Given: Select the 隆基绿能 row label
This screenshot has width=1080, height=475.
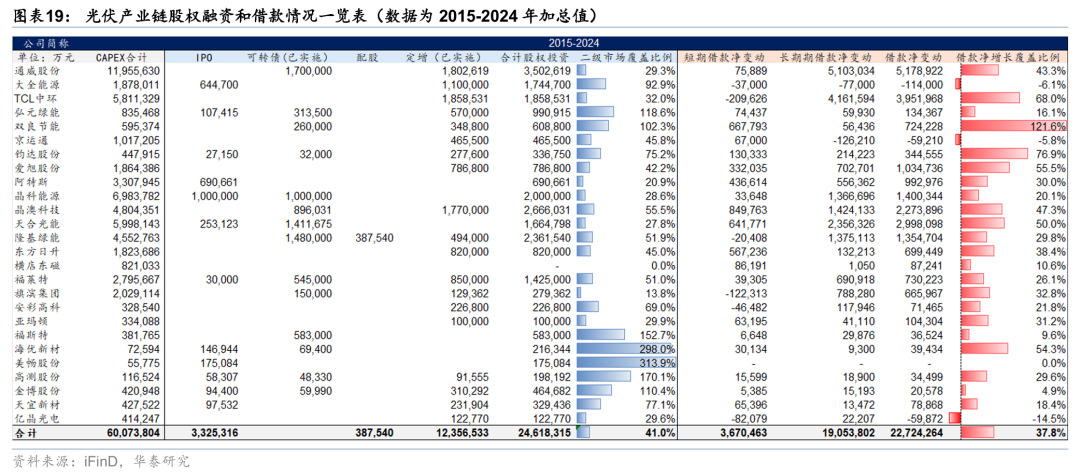Looking at the screenshot, I should (x=37, y=237).
